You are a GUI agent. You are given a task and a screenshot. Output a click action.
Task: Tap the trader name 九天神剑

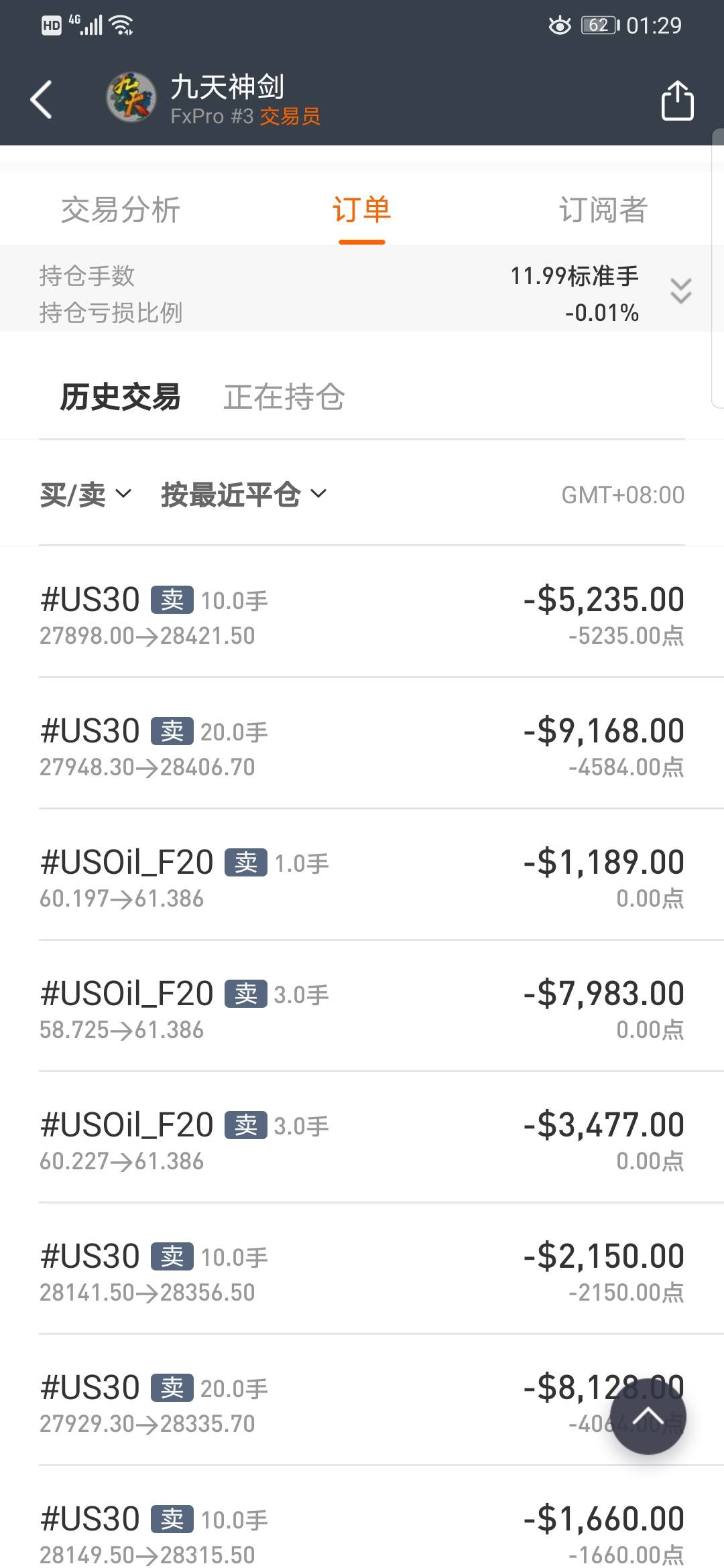point(228,87)
